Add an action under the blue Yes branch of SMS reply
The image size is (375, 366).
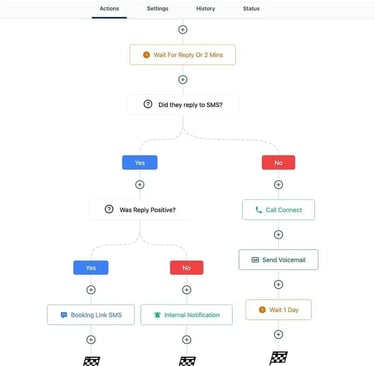tap(140, 184)
